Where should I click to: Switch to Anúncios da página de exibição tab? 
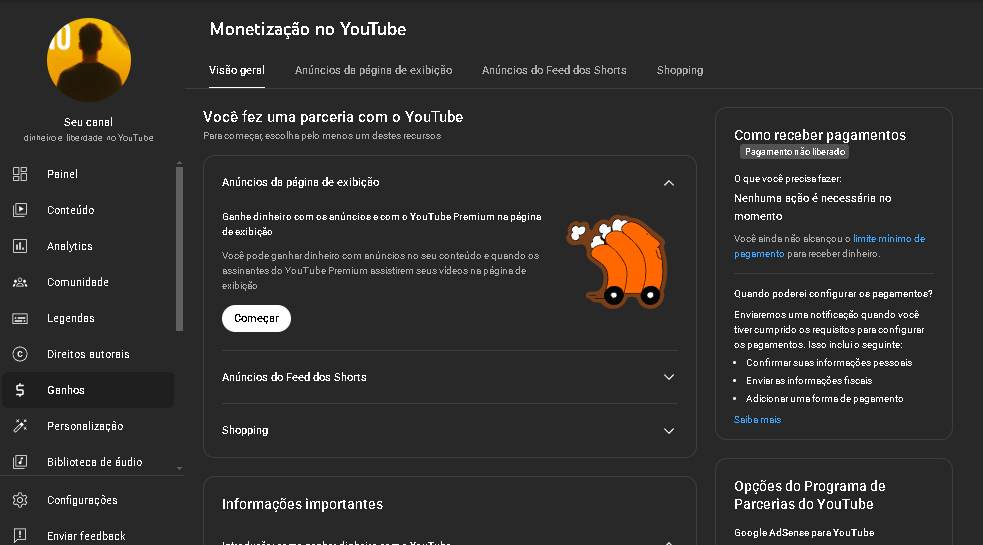point(373,70)
